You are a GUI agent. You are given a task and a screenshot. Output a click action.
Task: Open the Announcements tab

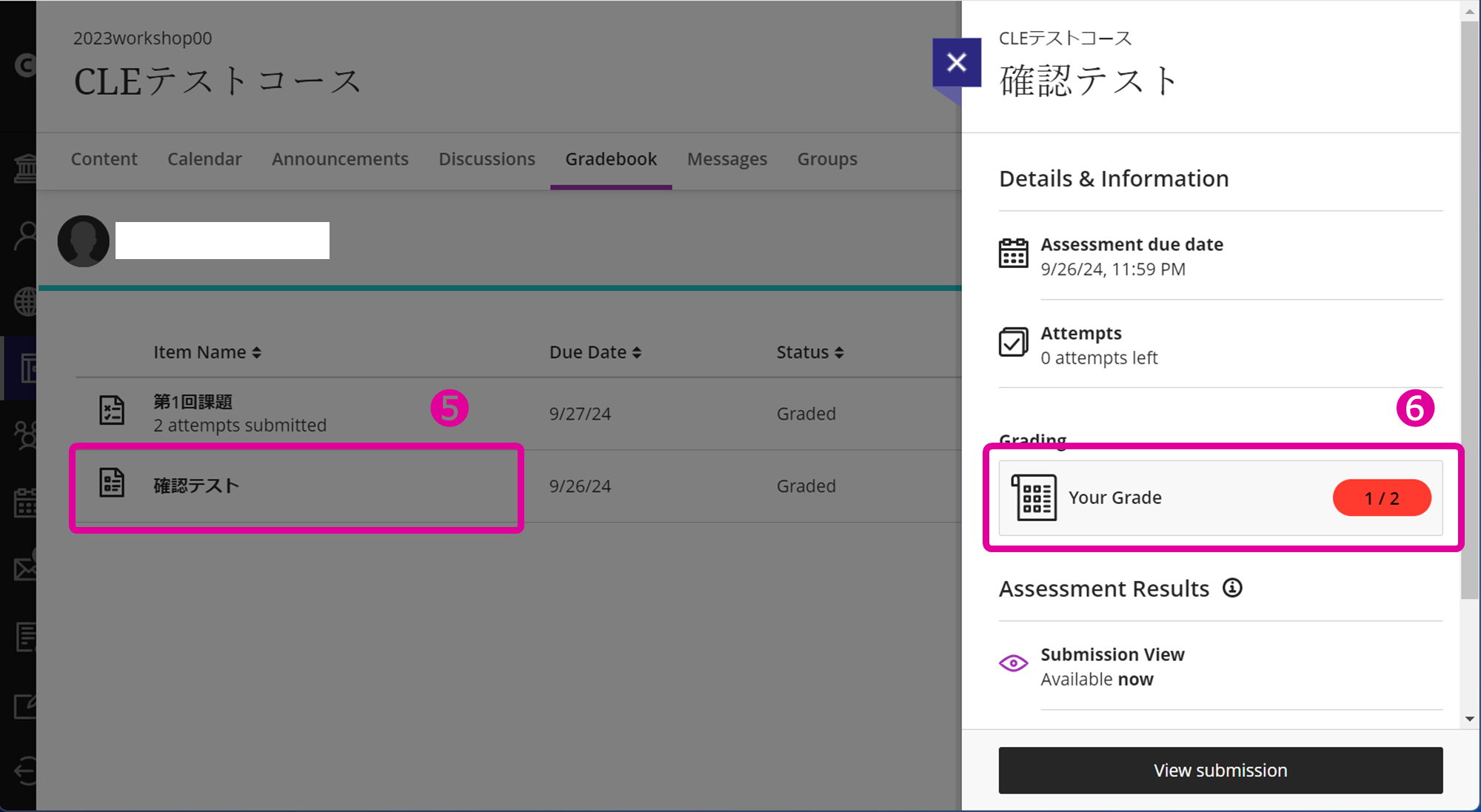pos(340,158)
